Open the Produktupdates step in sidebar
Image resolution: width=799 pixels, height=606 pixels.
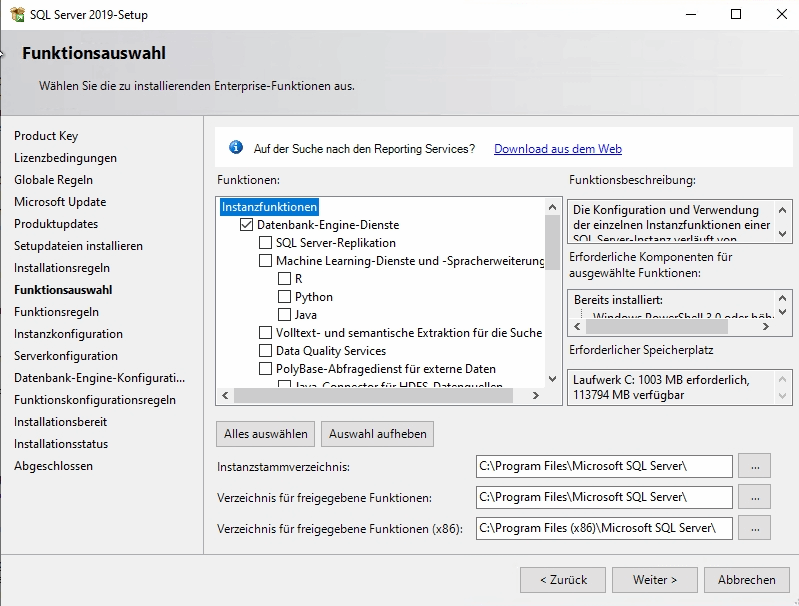coord(56,224)
